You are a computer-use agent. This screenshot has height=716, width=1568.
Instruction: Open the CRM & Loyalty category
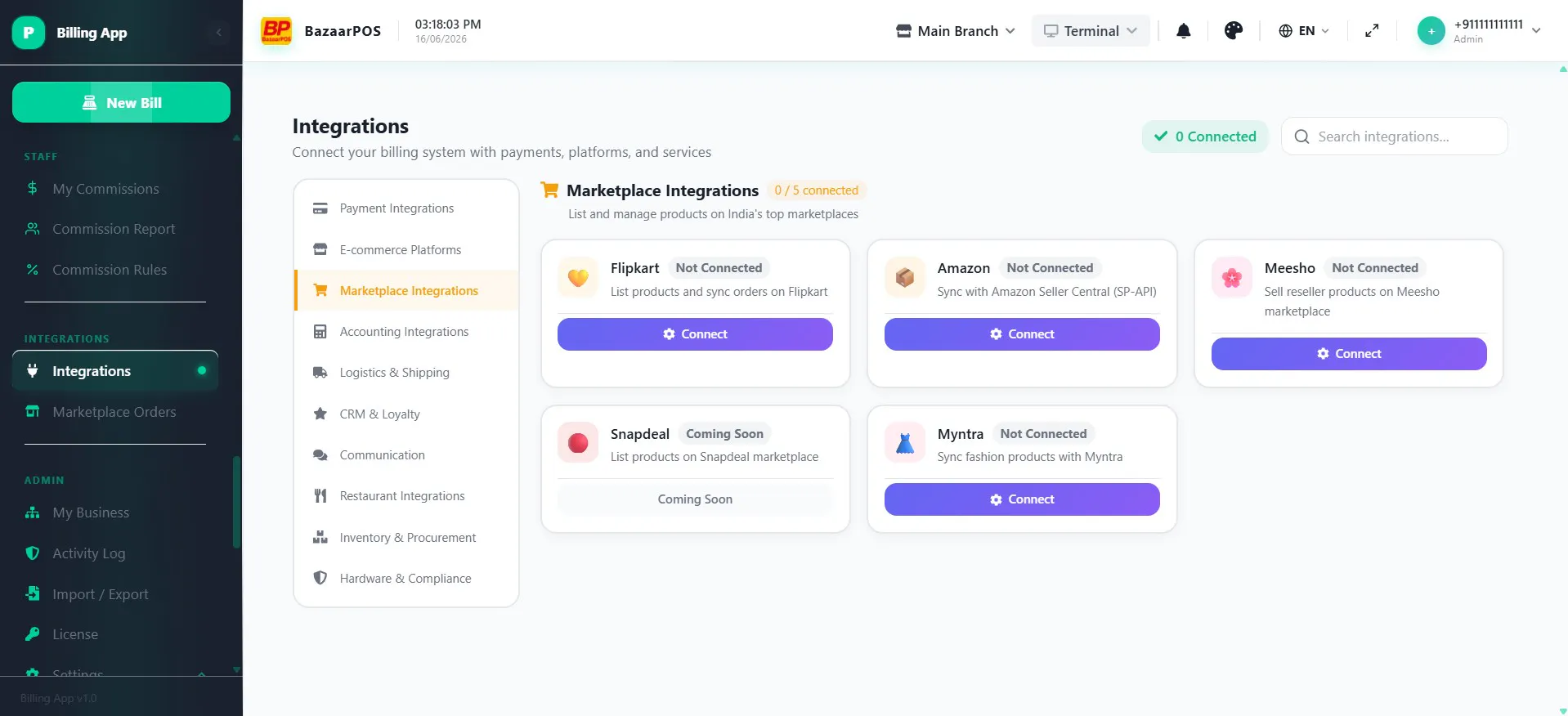[x=406, y=414]
